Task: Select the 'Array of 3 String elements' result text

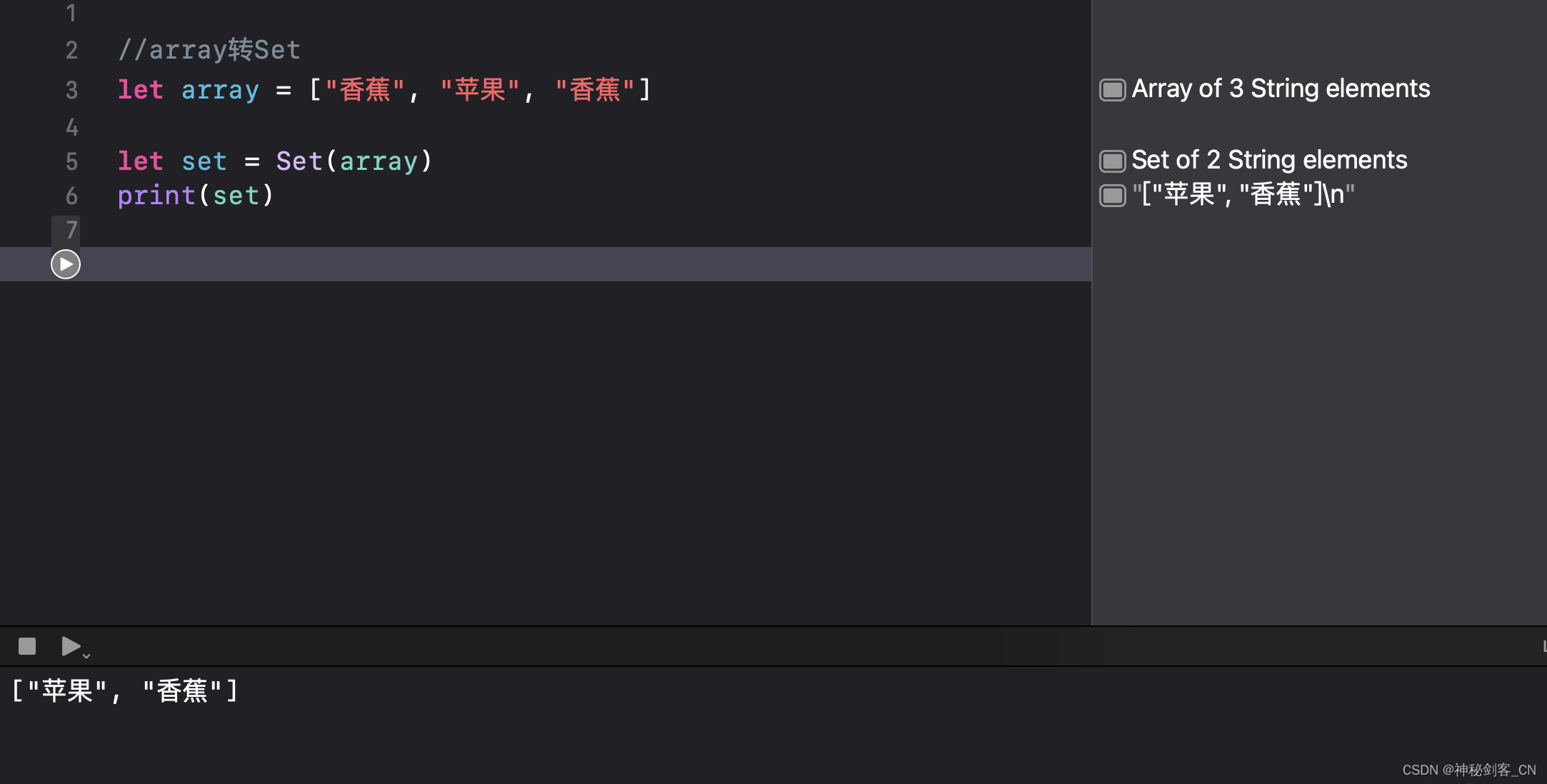Action: [x=1281, y=89]
